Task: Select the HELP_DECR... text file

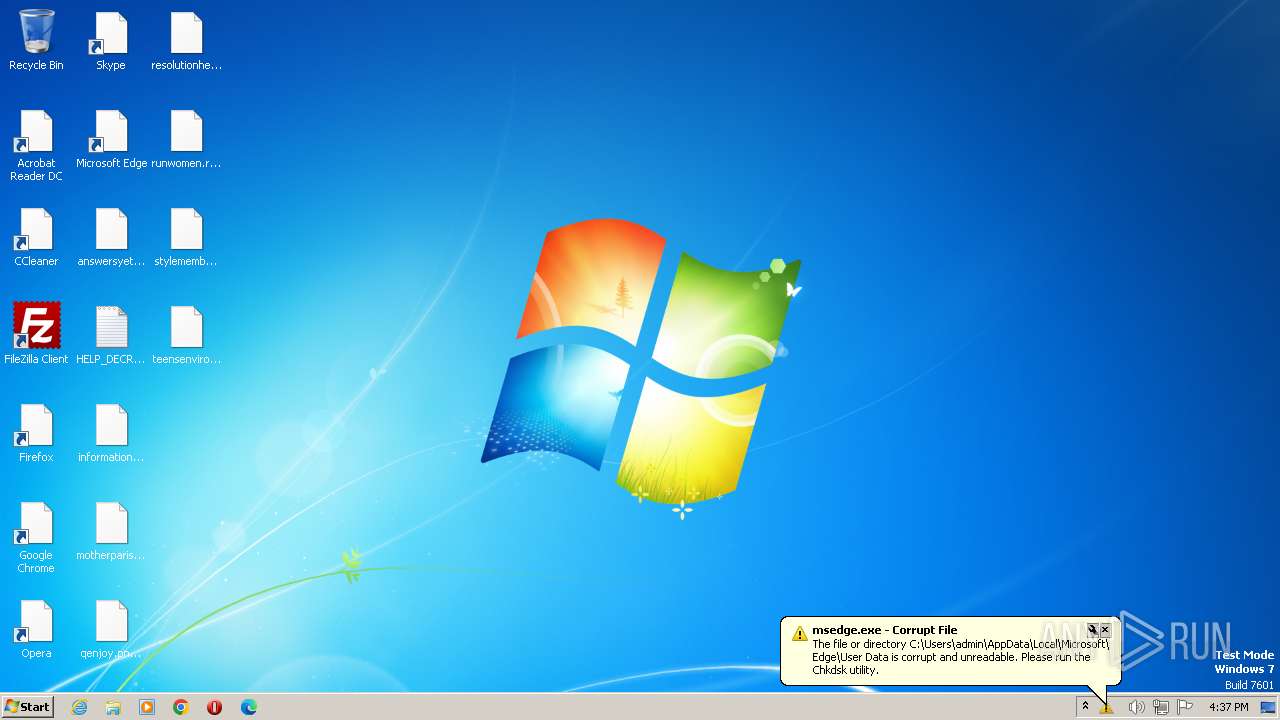Action: [111, 334]
